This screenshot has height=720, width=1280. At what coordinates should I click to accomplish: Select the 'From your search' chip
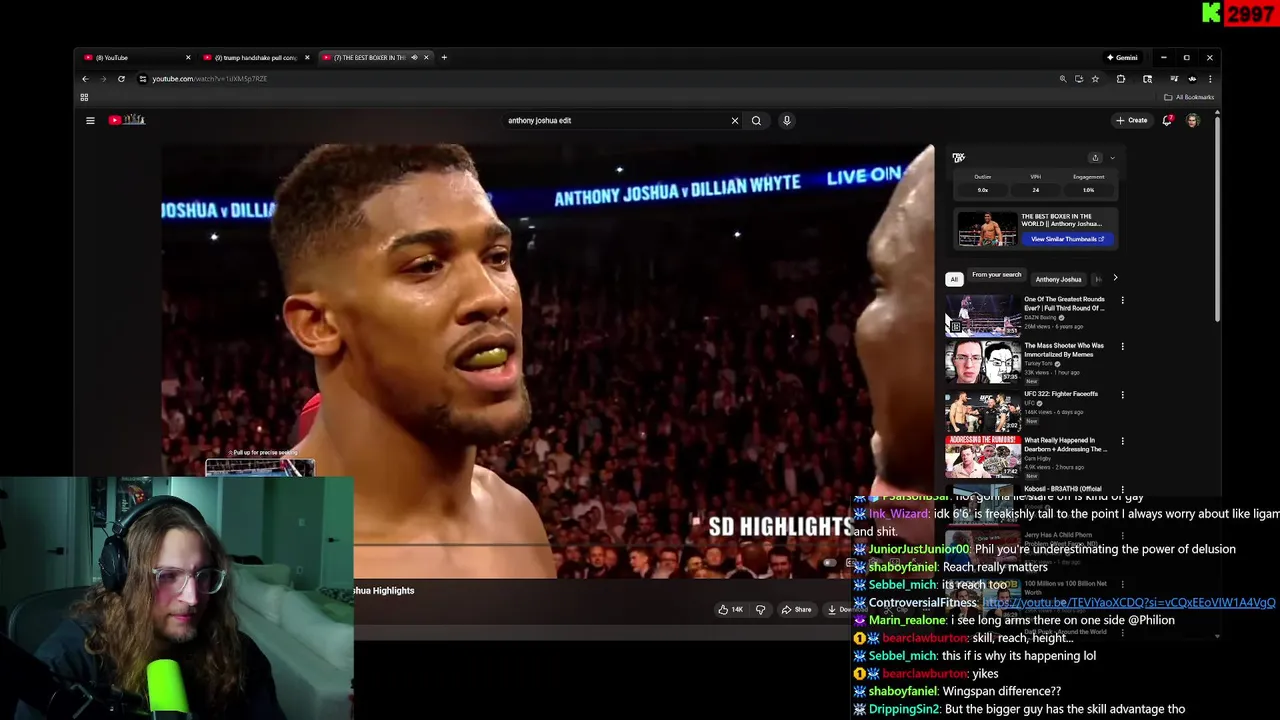[x=996, y=275]
